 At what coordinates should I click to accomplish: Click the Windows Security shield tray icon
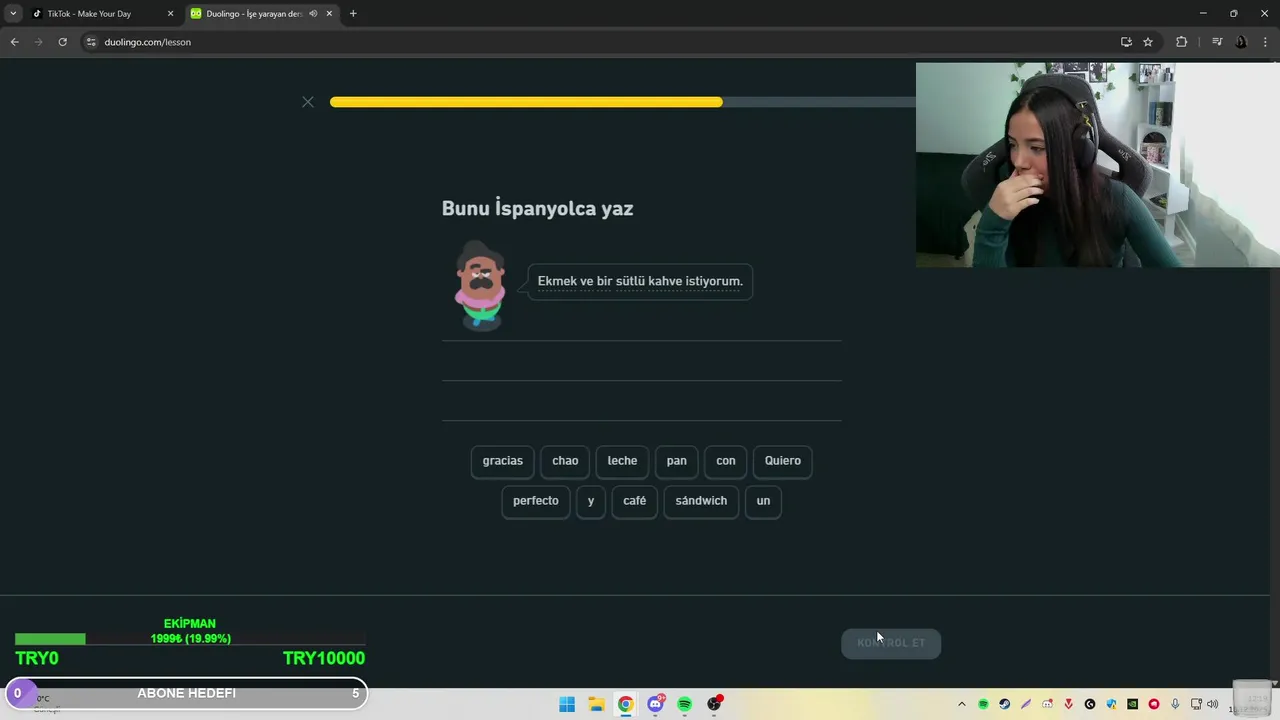(x=1111, y=704)
